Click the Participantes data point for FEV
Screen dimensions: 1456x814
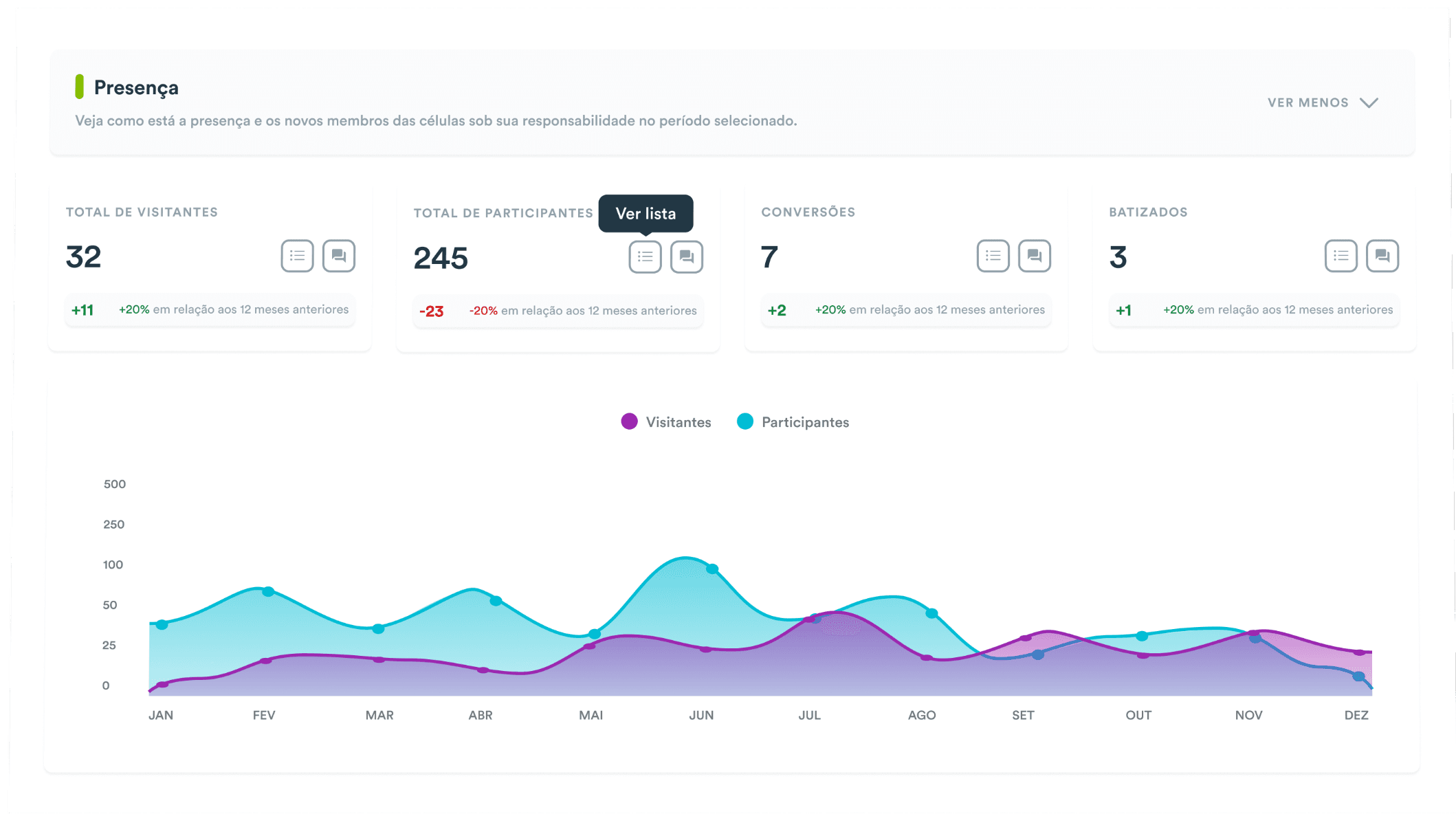pos(268,591)
